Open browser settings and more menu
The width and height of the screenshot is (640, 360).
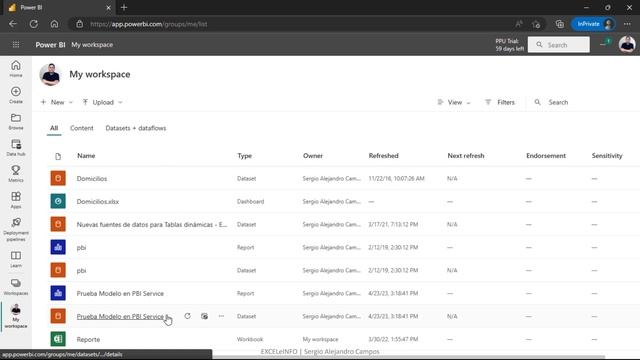click(x=627, y=24)
